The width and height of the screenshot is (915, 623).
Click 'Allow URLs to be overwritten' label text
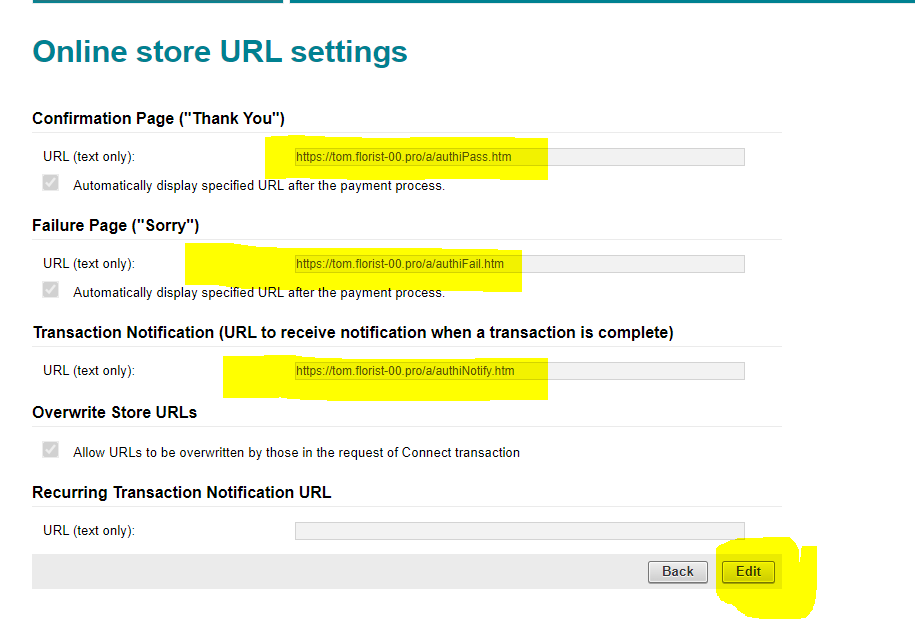tap(296, 453)
